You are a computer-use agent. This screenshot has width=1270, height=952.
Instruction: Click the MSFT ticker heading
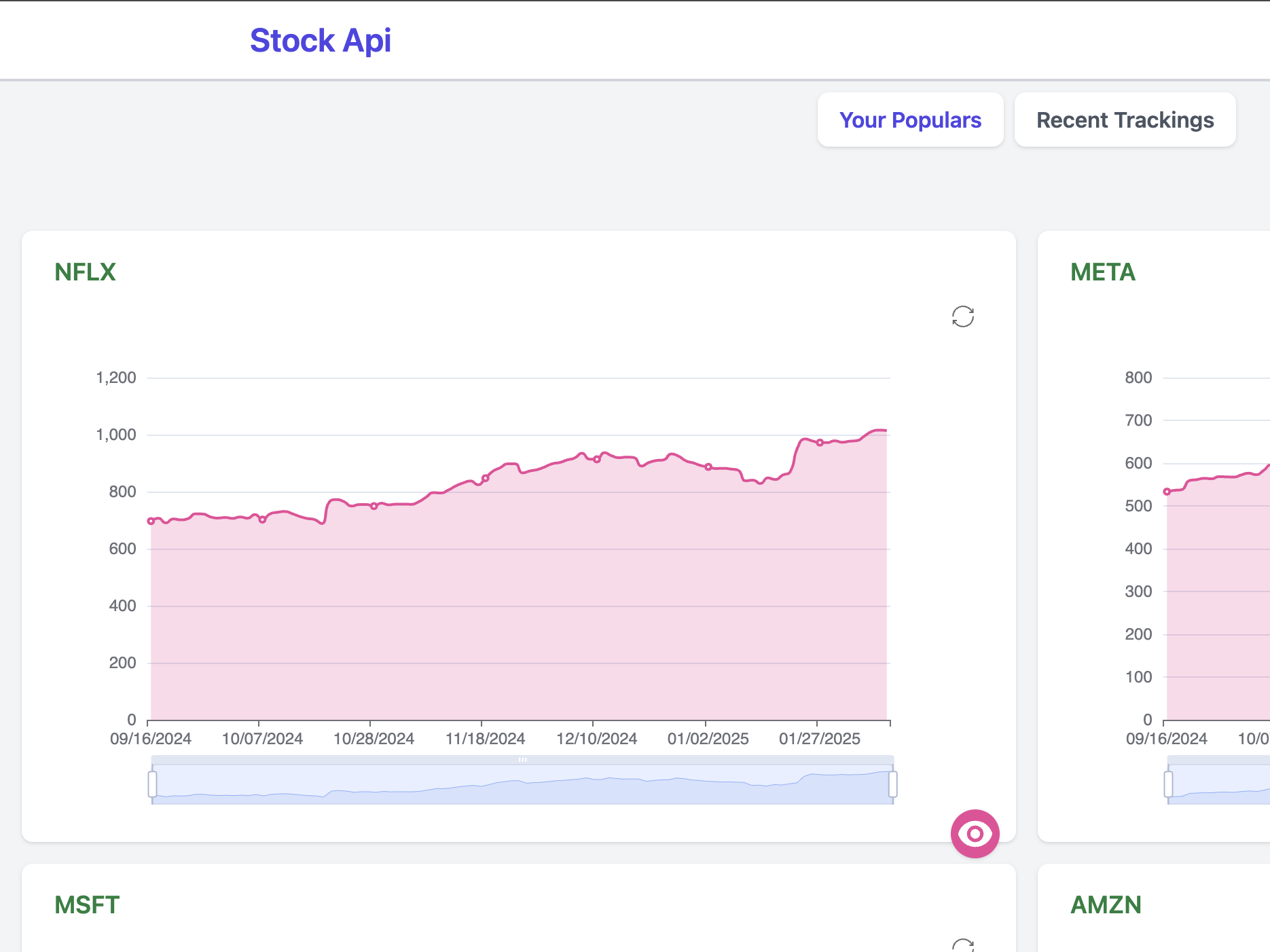pos(87,905)
